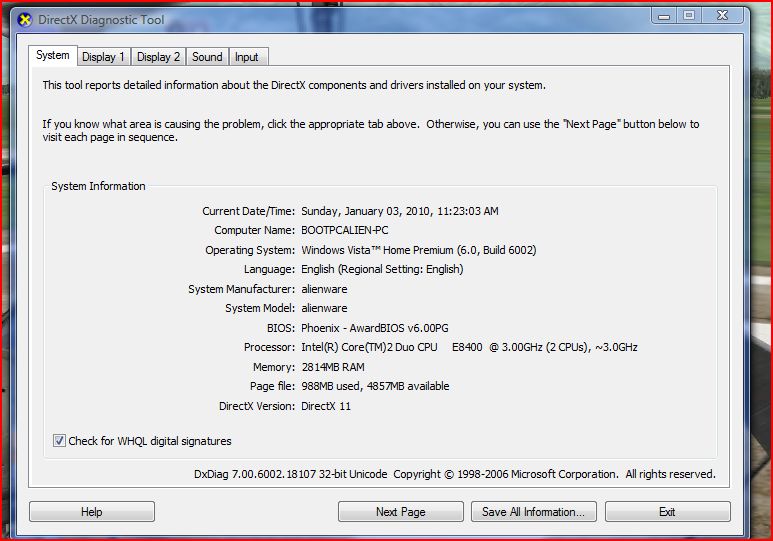Uncheck Check for WHQL digital signatures
Screen dimensions: 773x541
pyautogui.click(x=59, y=440)
